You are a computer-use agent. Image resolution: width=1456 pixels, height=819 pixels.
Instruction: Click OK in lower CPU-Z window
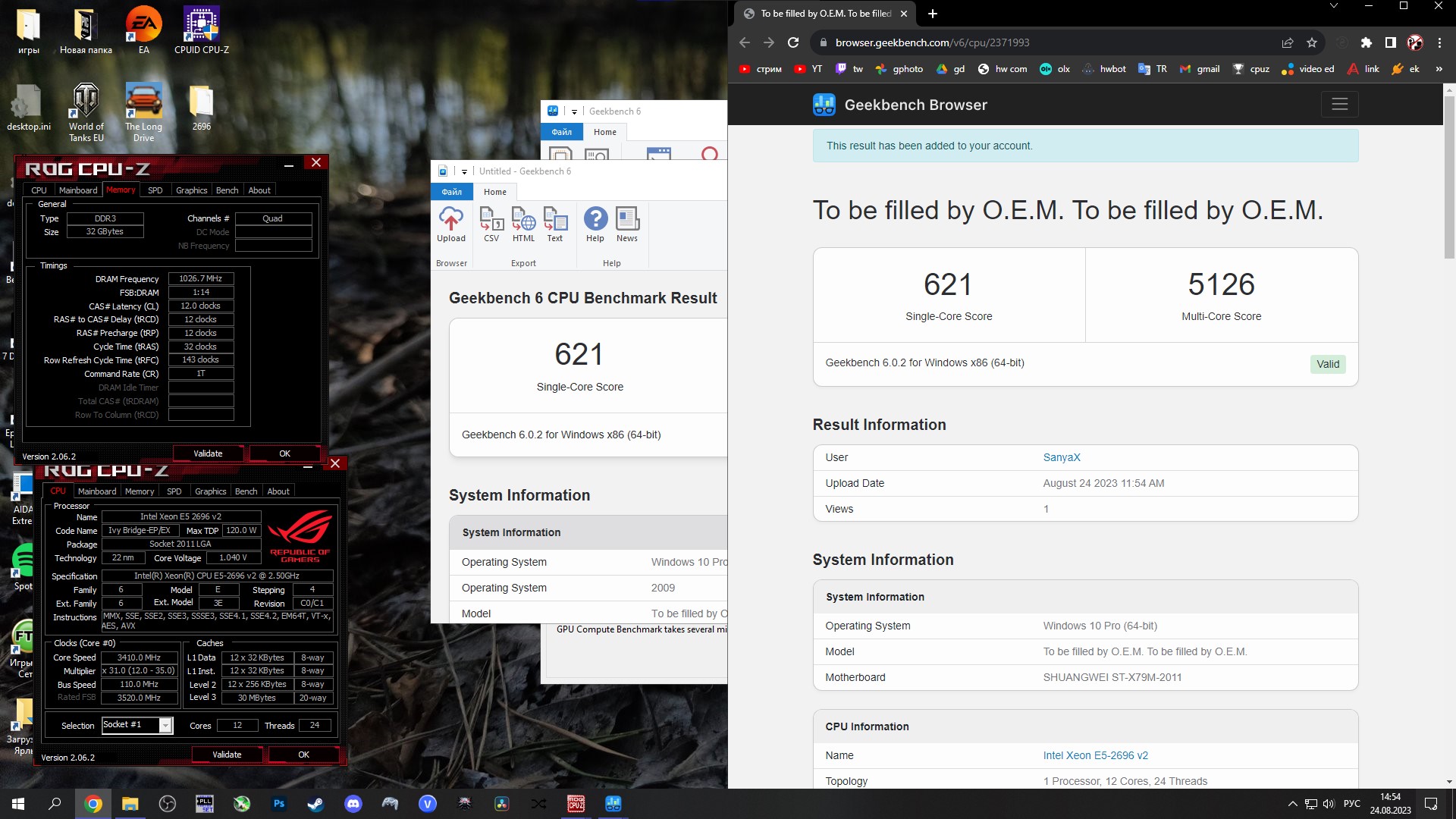pyautogui.click(x=303, y=755)
